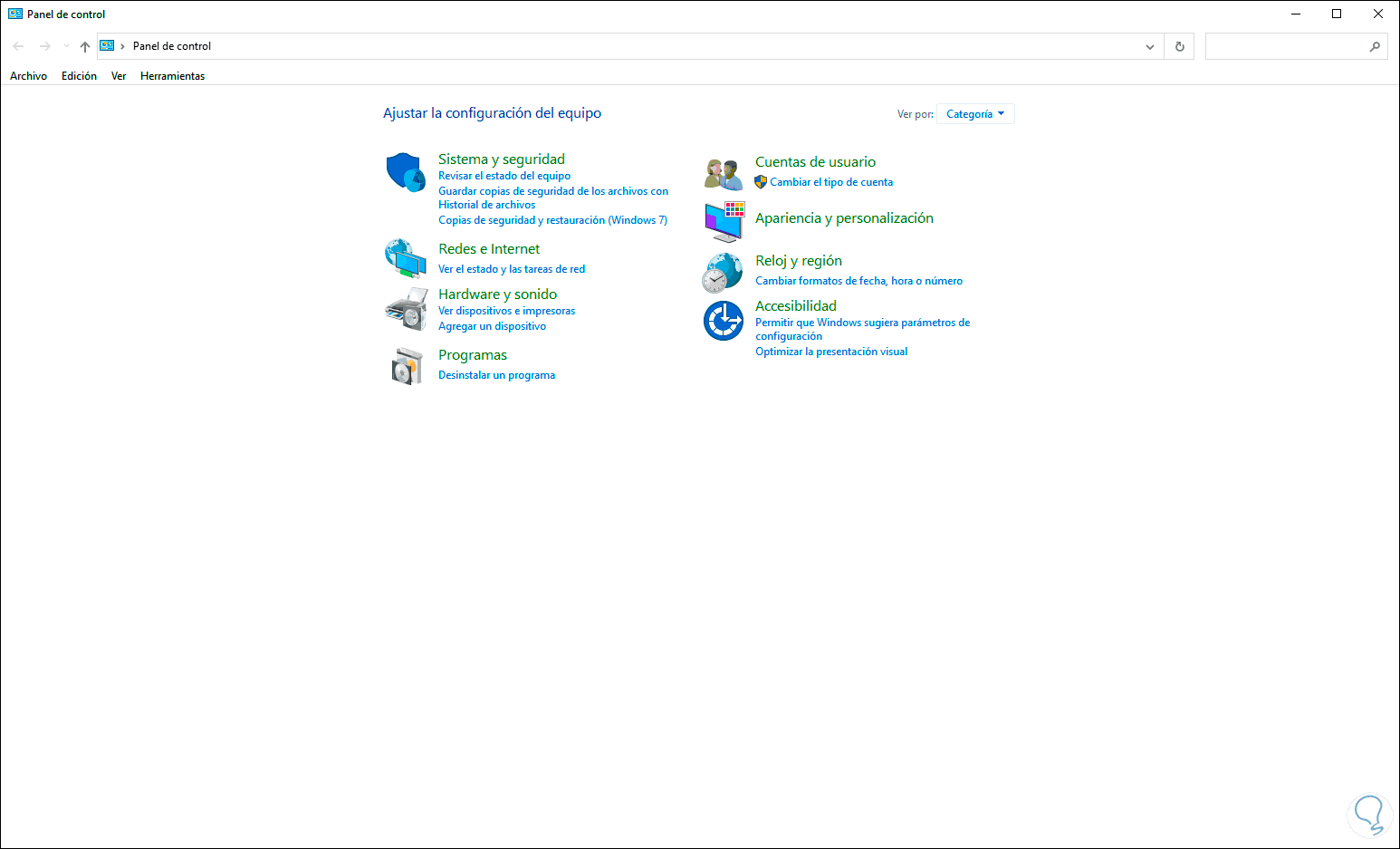This screenshot has width=1400, height=849.
Task: Open Ver dispositivos e impresoras
Action: tap(506, 310)
